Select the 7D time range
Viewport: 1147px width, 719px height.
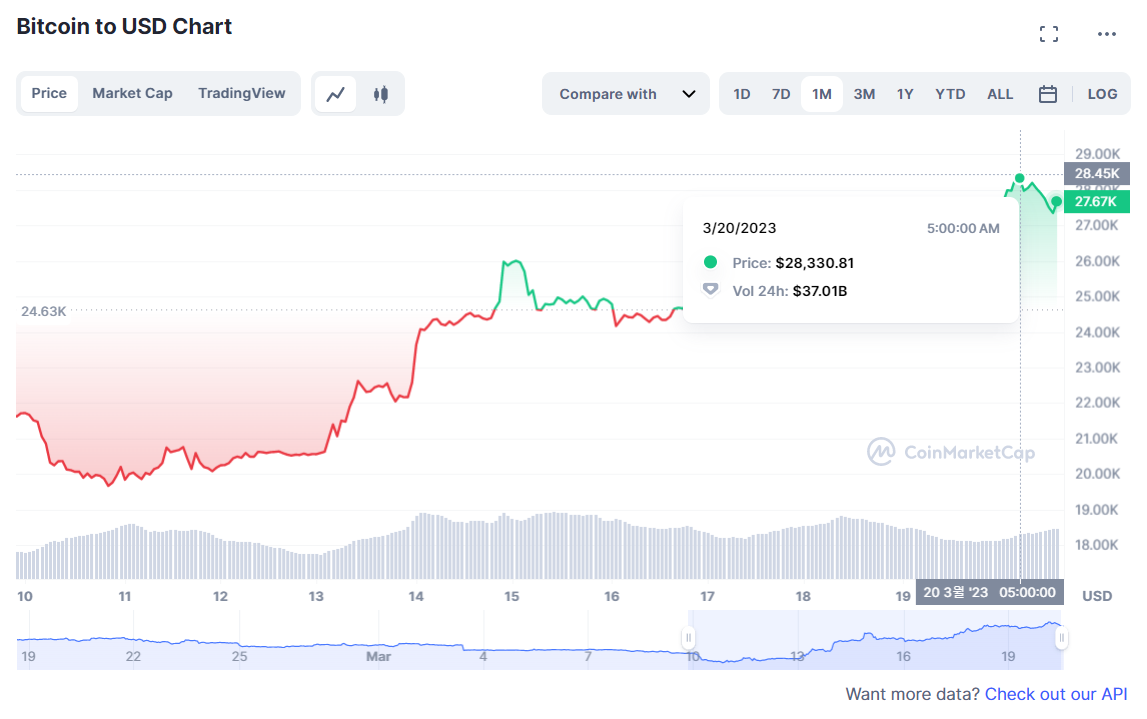coord(781,94)
